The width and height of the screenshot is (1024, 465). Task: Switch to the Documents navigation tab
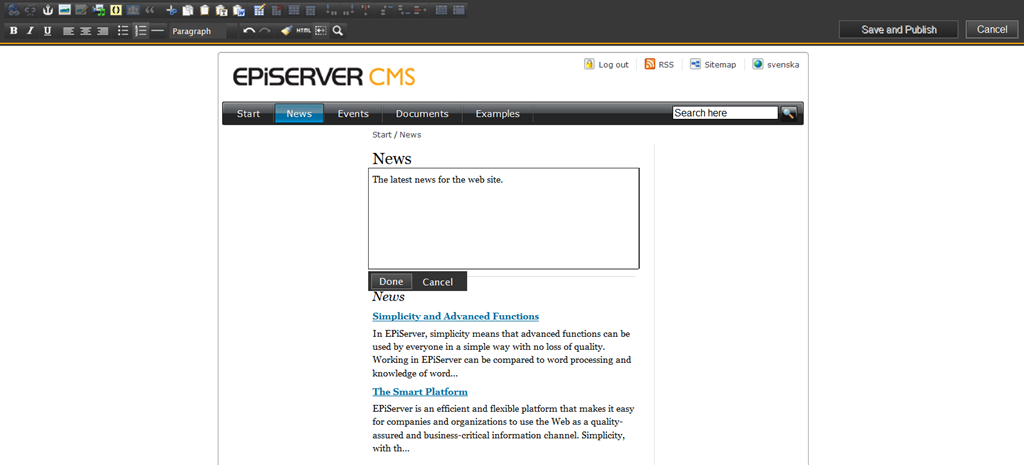(x=422, y=114)
